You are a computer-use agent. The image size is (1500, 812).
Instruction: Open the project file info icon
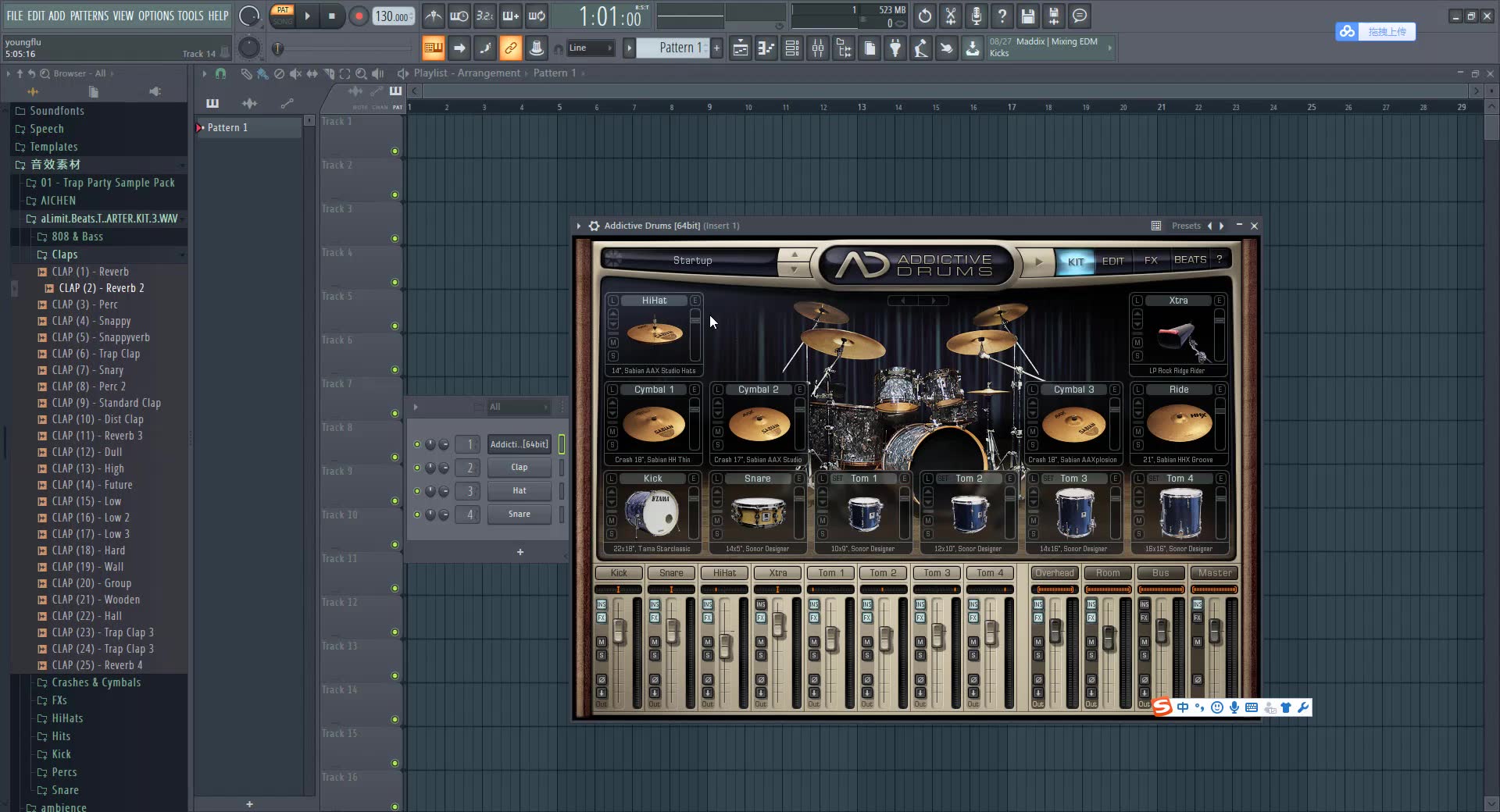tap(870, 48)
